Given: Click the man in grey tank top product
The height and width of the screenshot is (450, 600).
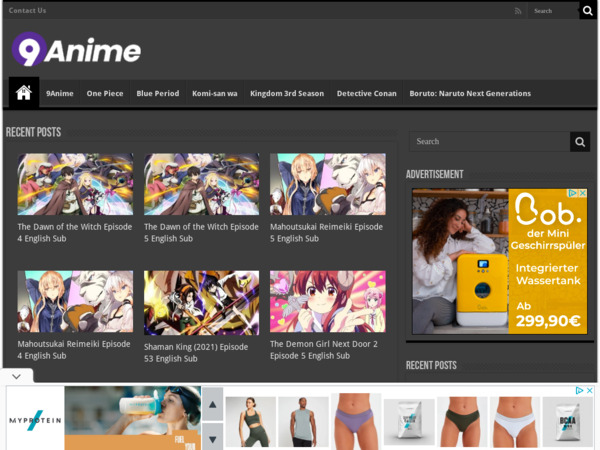Looking at the screenshot, I should (x=303, y=422).
